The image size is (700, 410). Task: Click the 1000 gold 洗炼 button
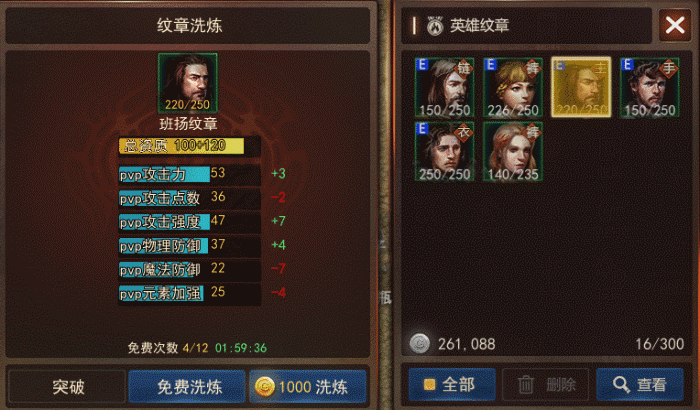[x=308, y=386]
